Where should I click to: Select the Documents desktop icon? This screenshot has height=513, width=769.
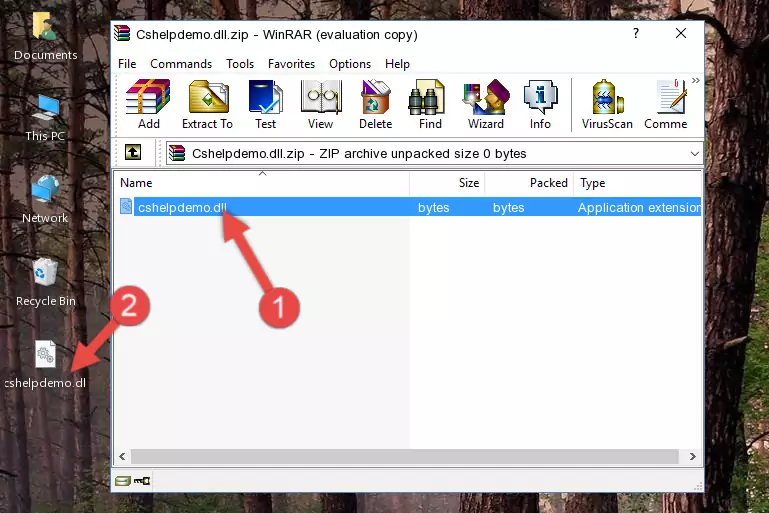(45, 37)
